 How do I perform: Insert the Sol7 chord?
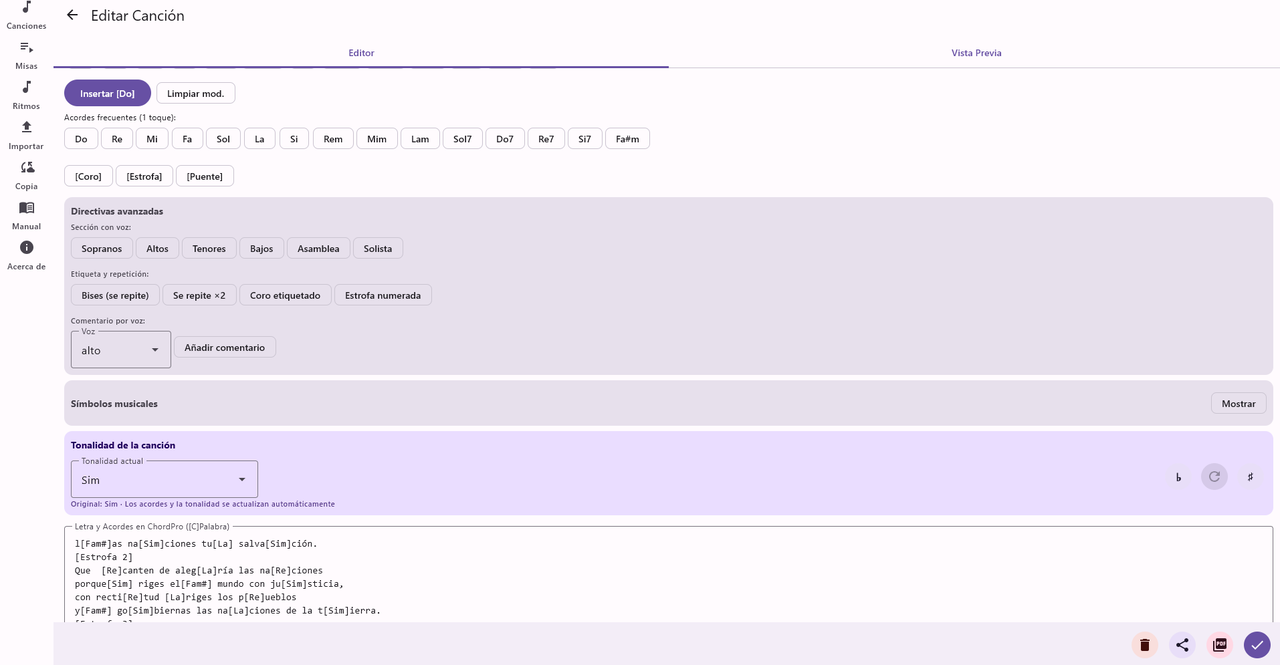coord(462,139)
